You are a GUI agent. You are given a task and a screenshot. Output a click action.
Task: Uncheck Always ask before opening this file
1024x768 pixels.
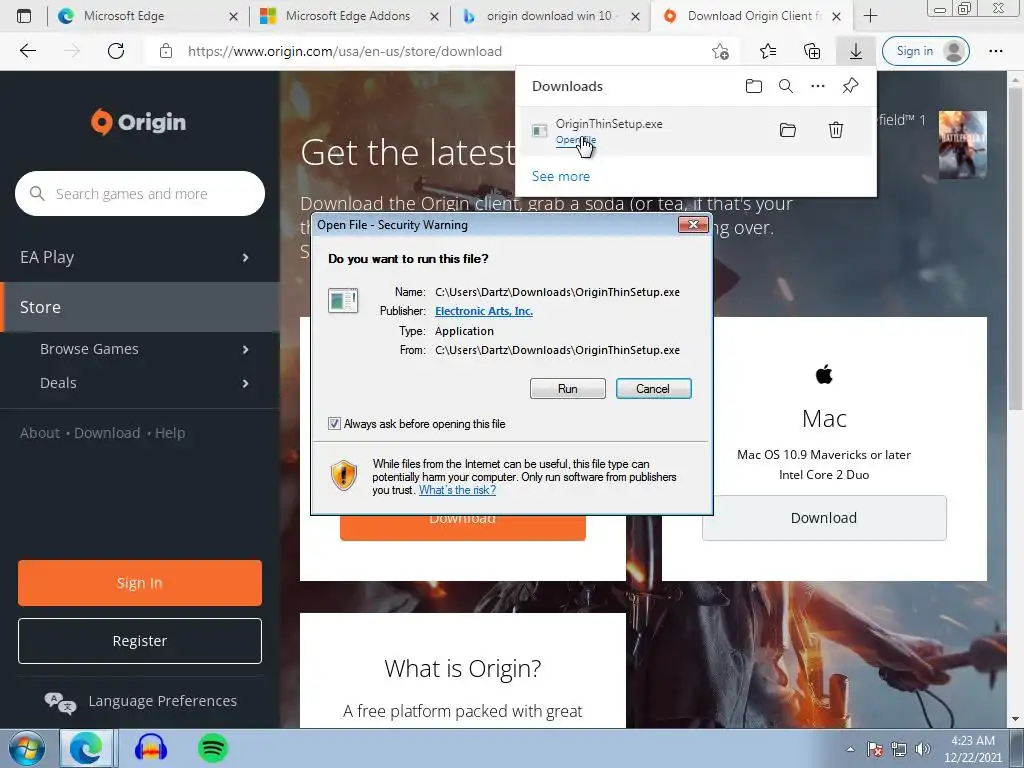(334, 424)
